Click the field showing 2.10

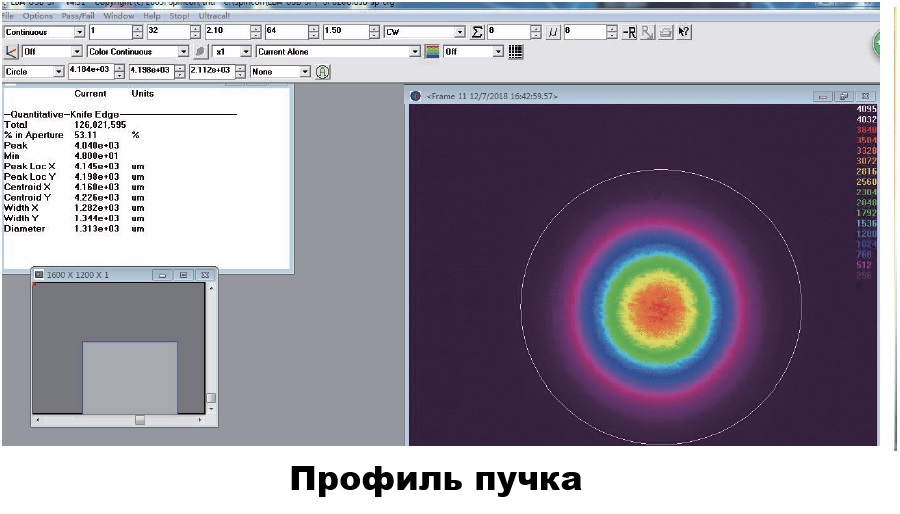click(x=227, y=32)
